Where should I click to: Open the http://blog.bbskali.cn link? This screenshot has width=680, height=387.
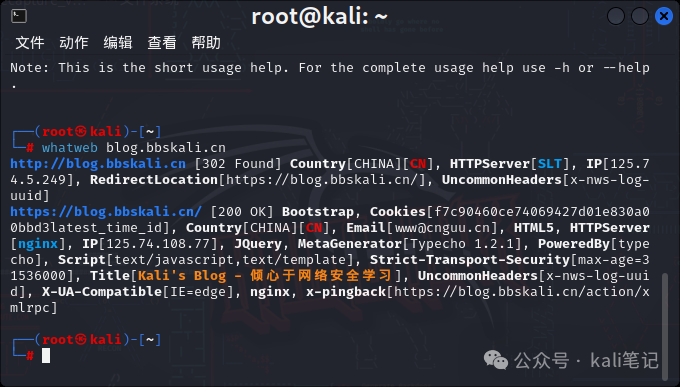tap(98, 164)
